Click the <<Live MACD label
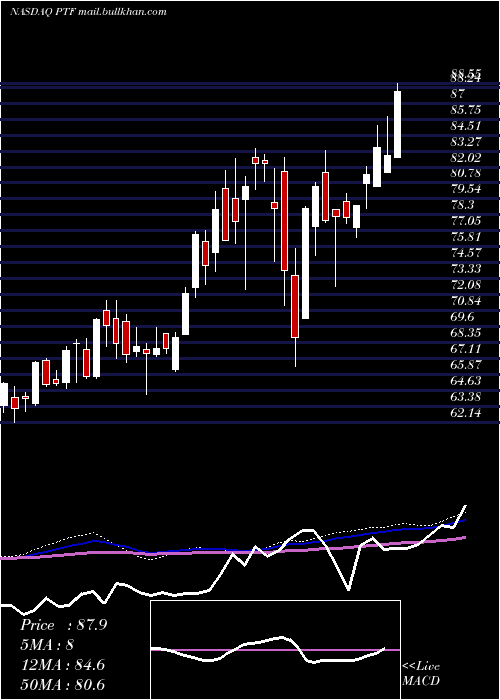Image resolution: width=500 pixels, height=700 pixels. [421, 673]
